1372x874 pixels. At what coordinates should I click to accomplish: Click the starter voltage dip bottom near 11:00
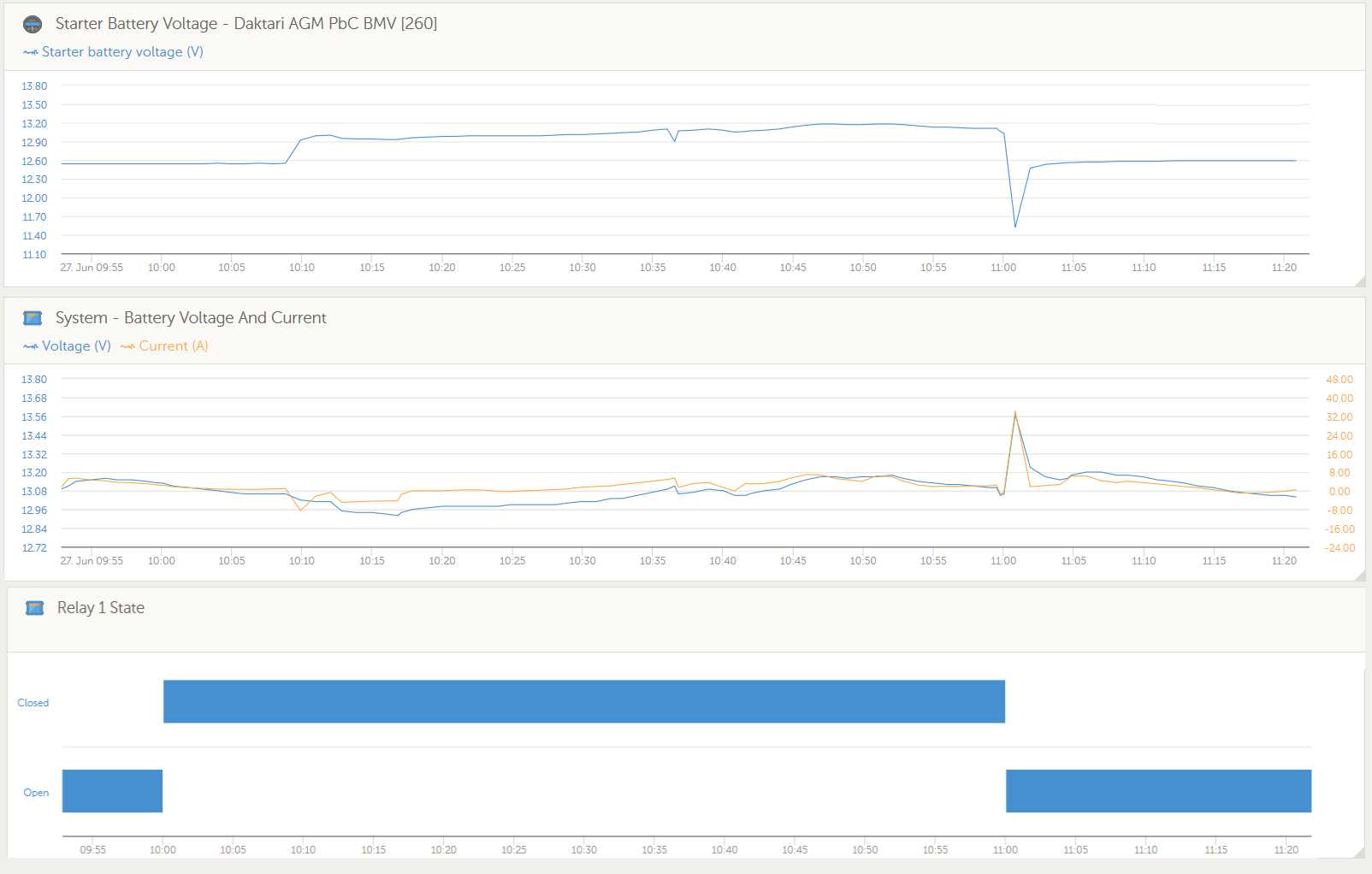1015,227
